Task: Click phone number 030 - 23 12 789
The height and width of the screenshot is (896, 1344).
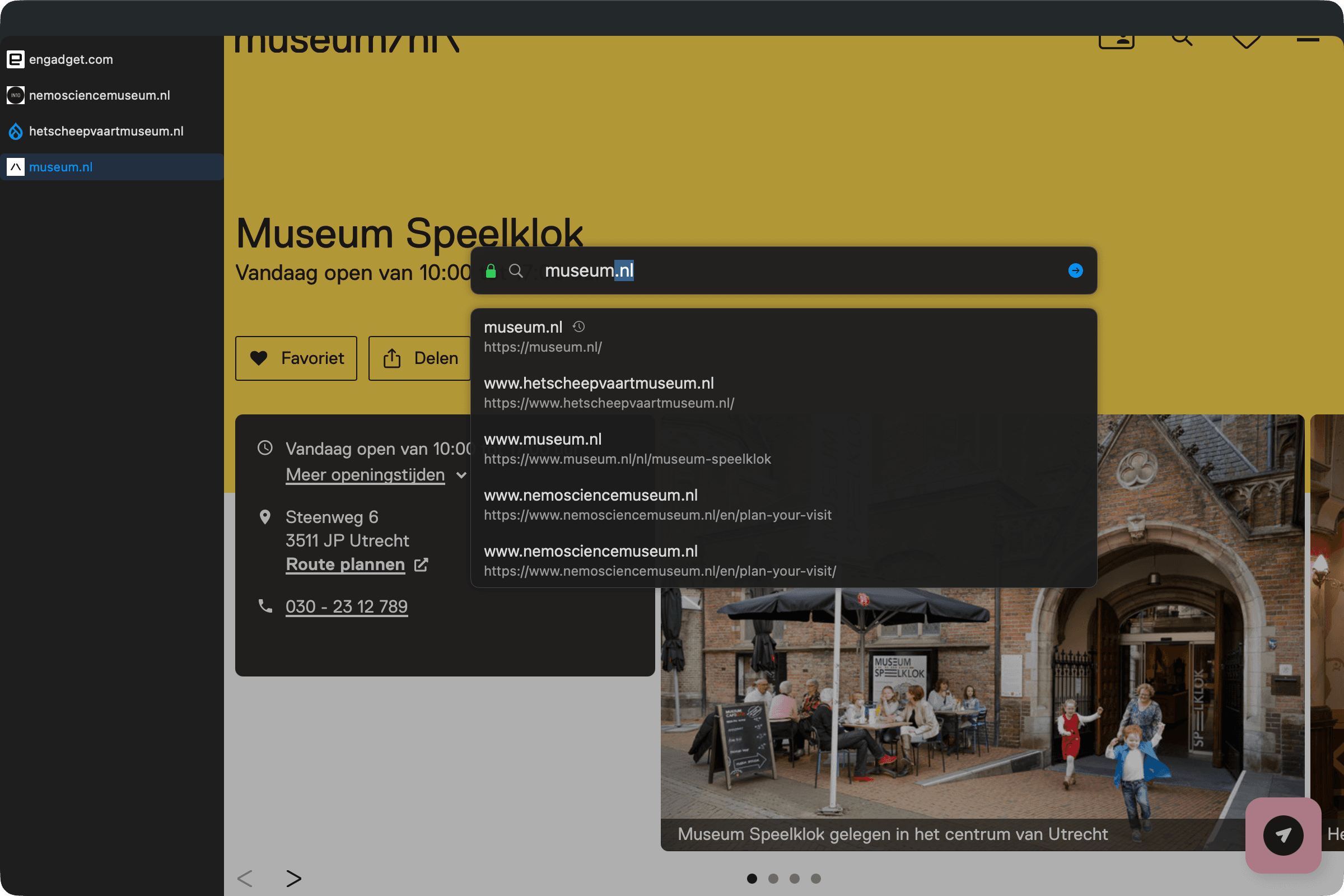Action: 346,606
